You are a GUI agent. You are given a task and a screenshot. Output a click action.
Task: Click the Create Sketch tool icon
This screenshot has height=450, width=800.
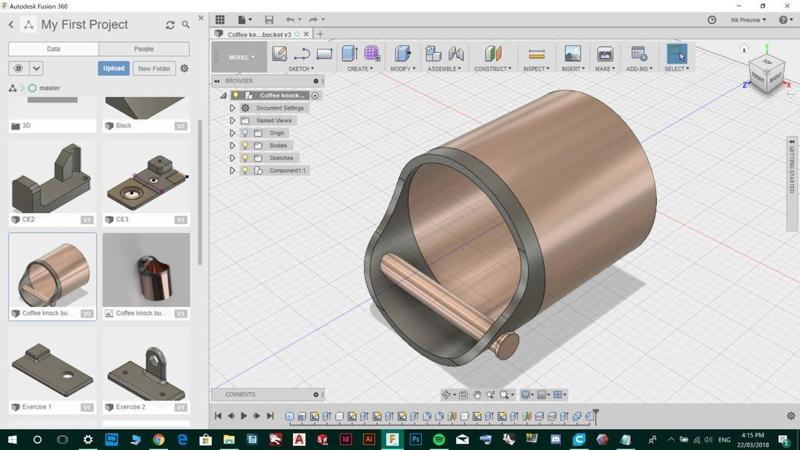pos(280,54)
